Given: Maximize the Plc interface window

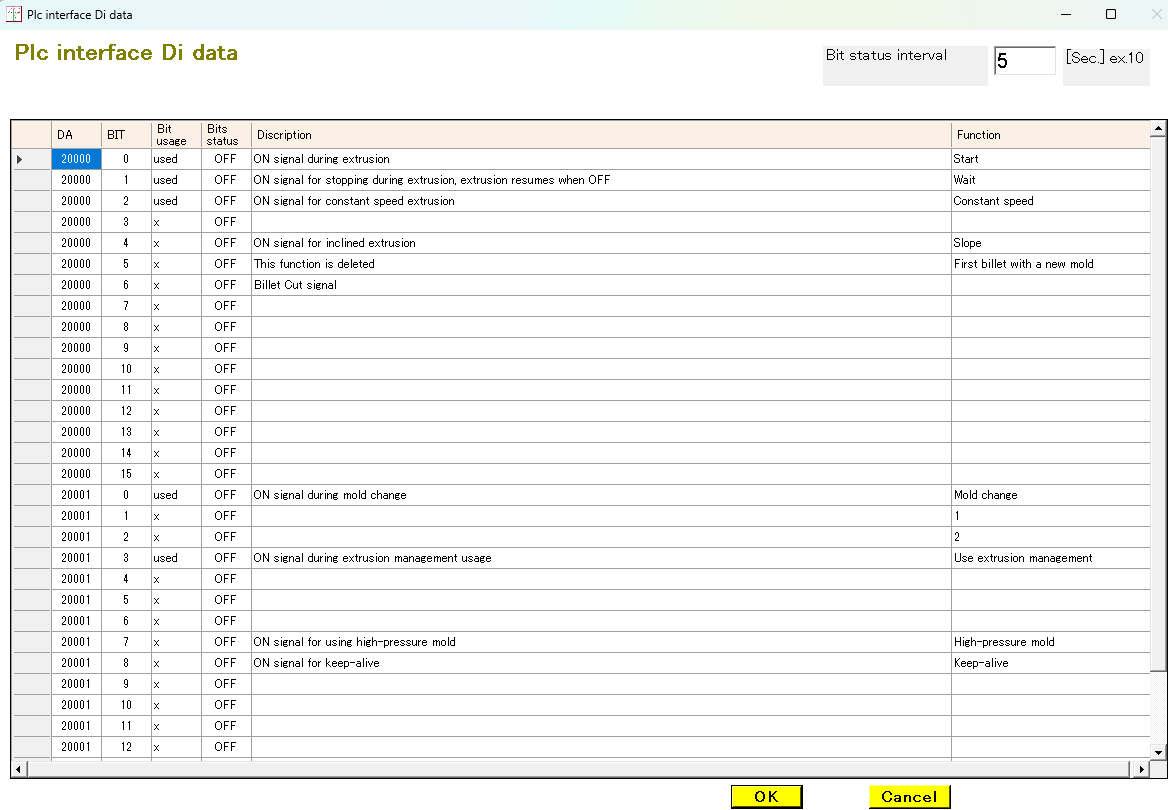Looking at the screenshot, I should pyautogui.click(x=1111, y=14).
